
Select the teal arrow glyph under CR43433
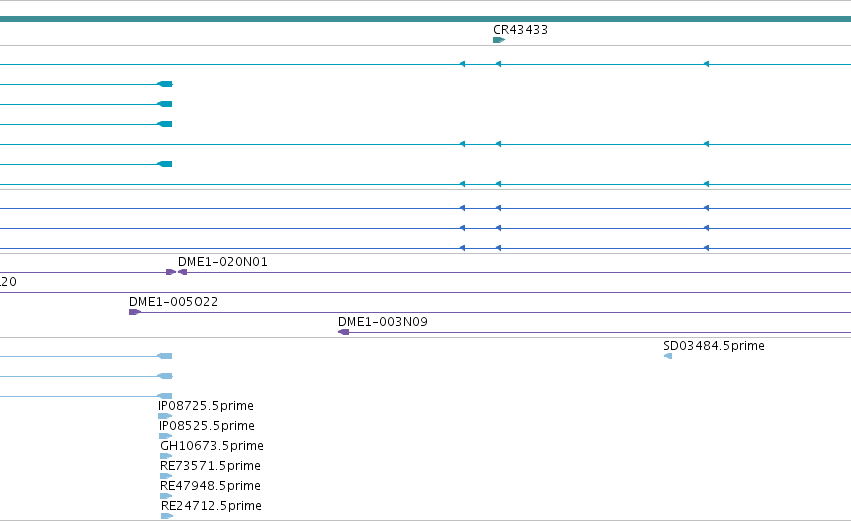pos(499,40)
